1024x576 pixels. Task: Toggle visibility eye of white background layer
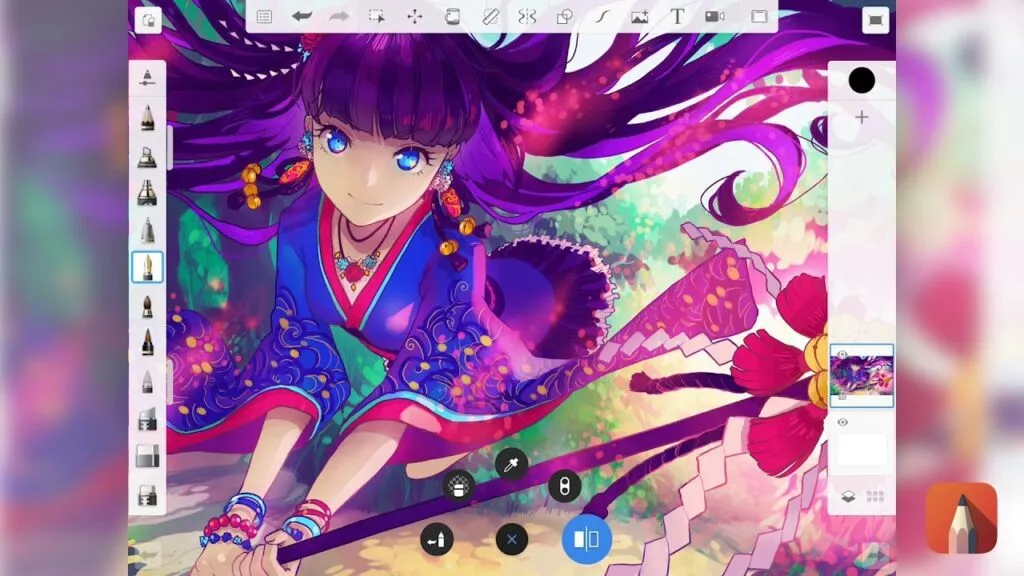tap(842, 423)
